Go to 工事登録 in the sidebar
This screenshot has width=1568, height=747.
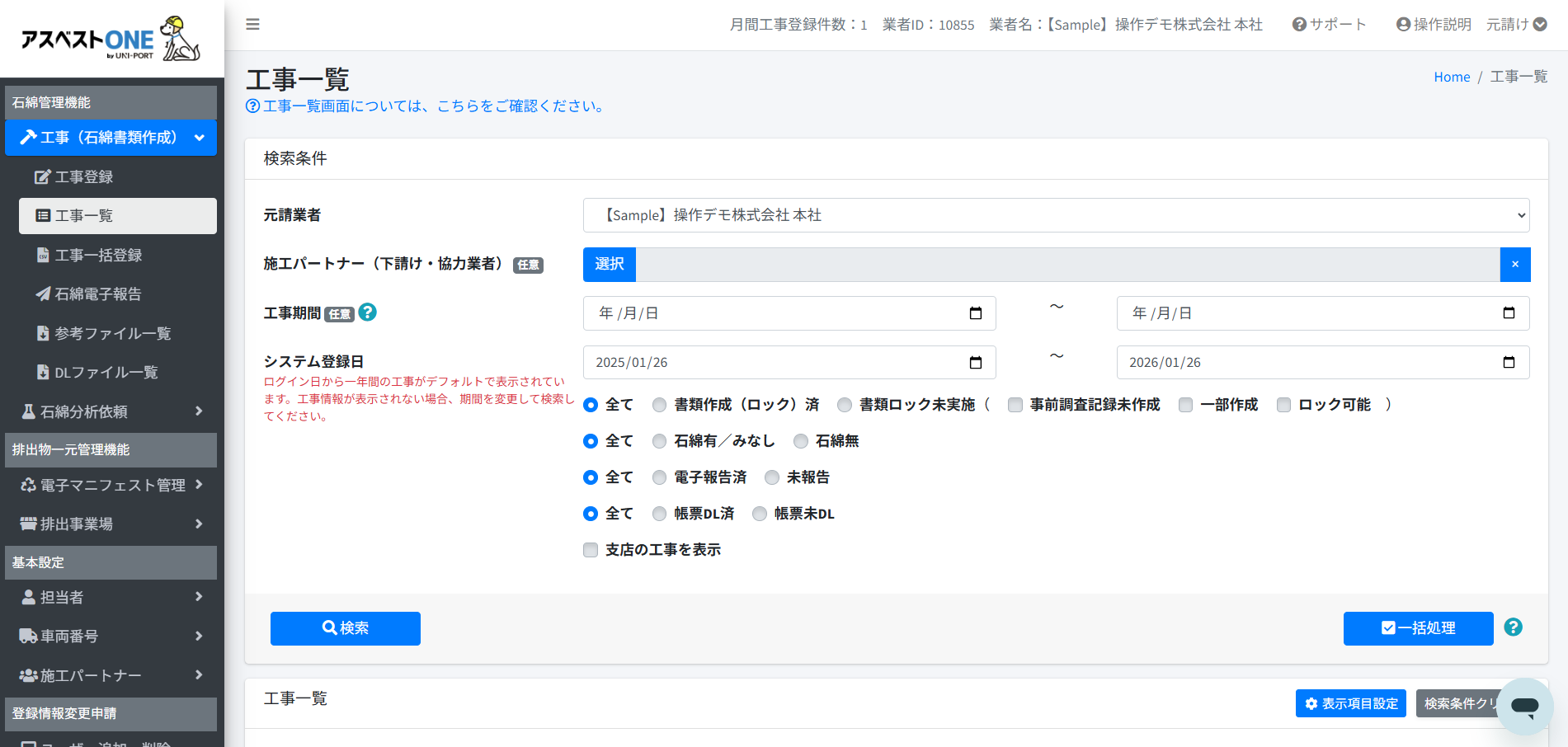click(84, 177)
